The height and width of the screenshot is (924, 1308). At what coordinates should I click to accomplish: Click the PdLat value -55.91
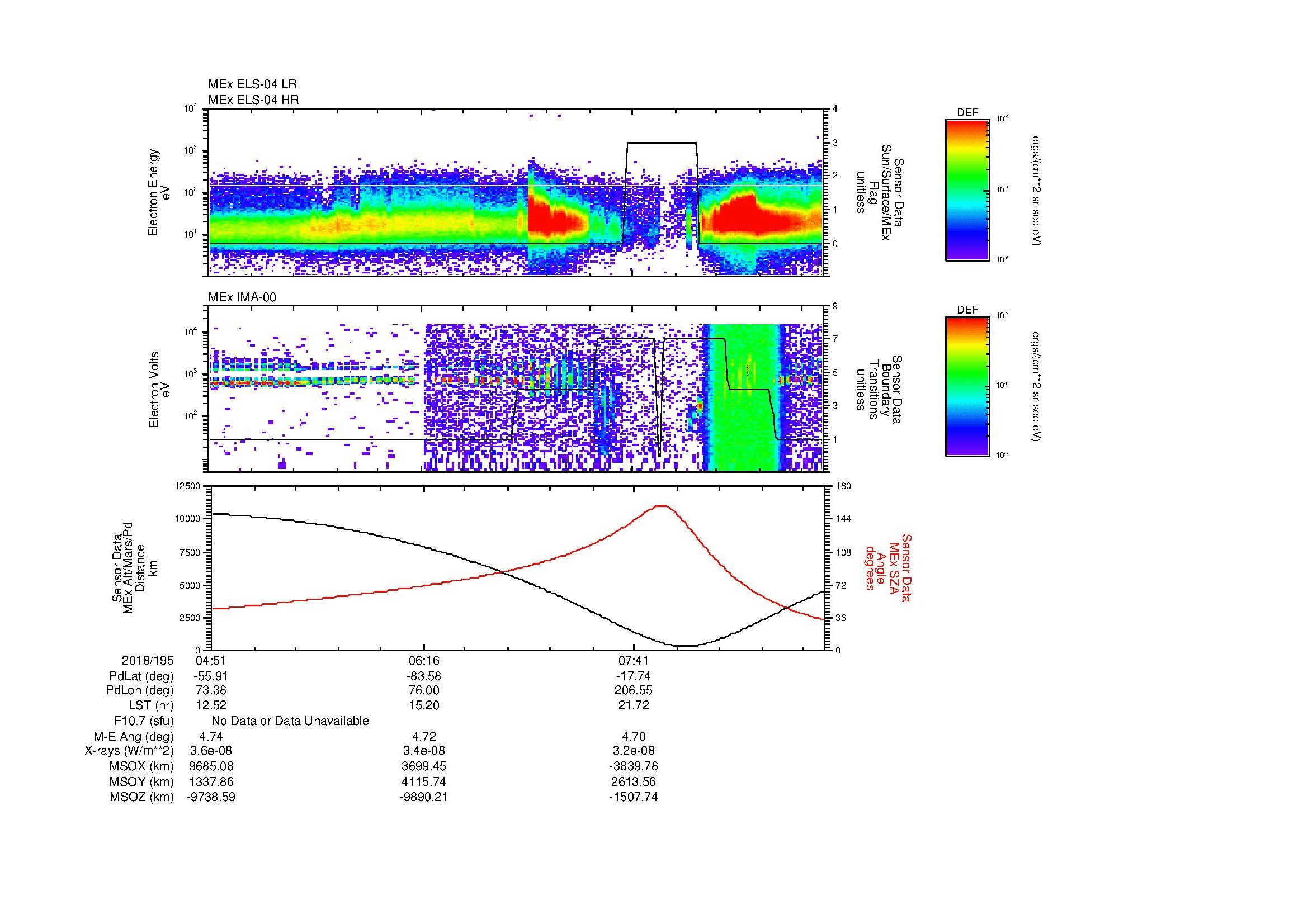211,676
